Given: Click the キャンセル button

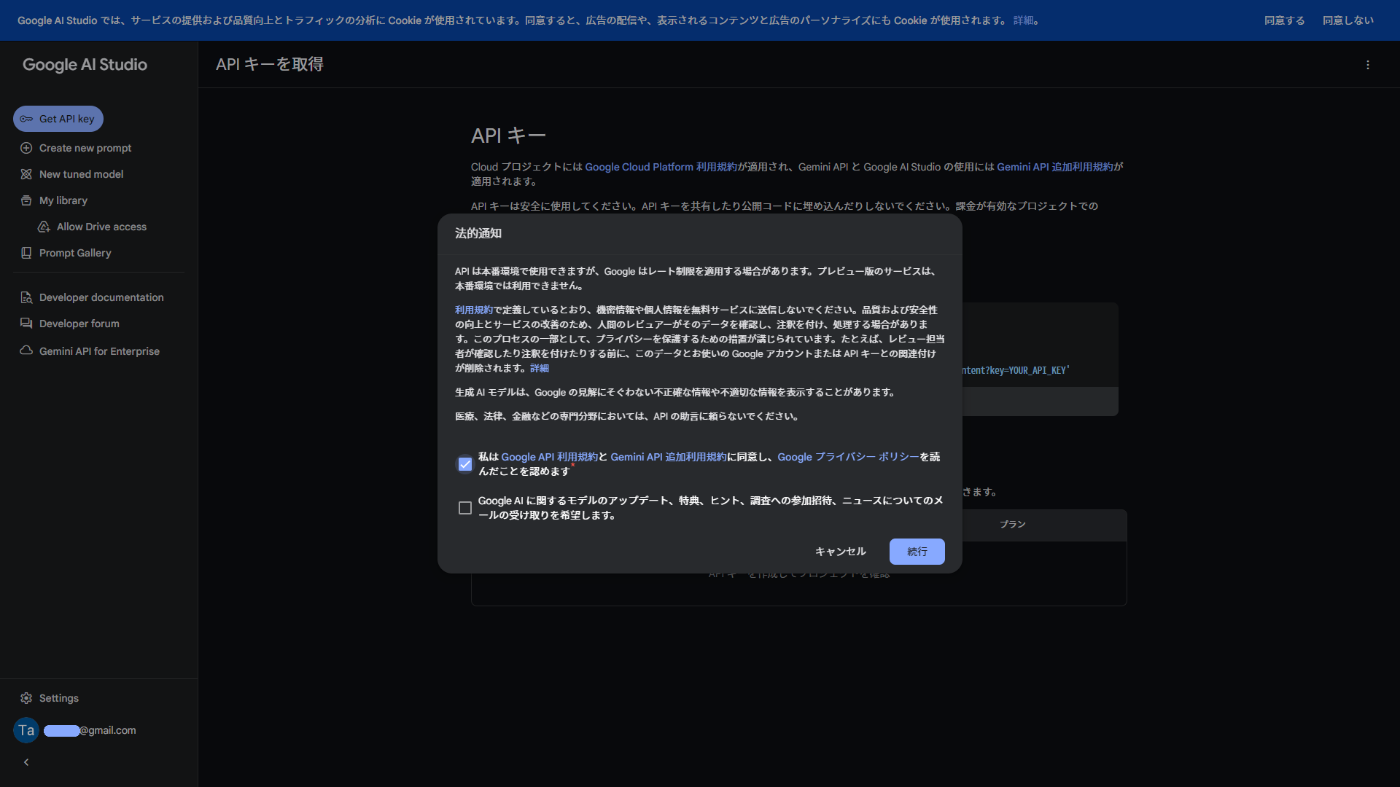Looking at the screenshot, I should pos(840,552).
